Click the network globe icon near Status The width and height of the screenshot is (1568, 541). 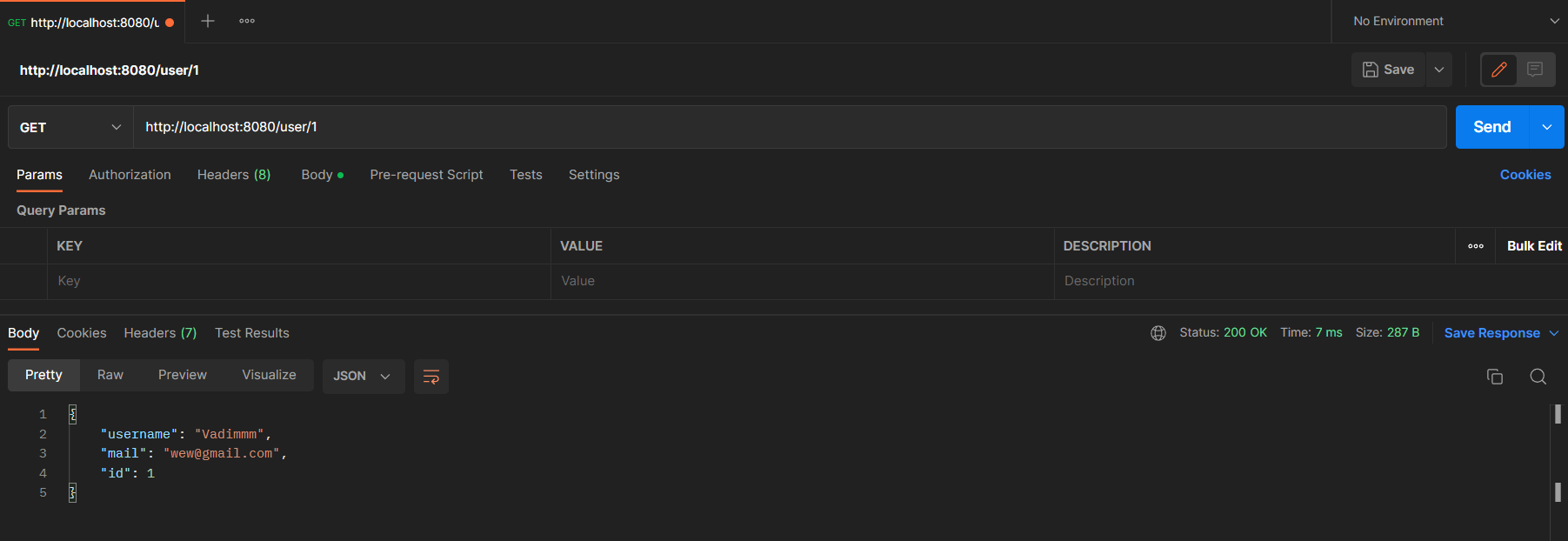click(x=1158, y=333)
